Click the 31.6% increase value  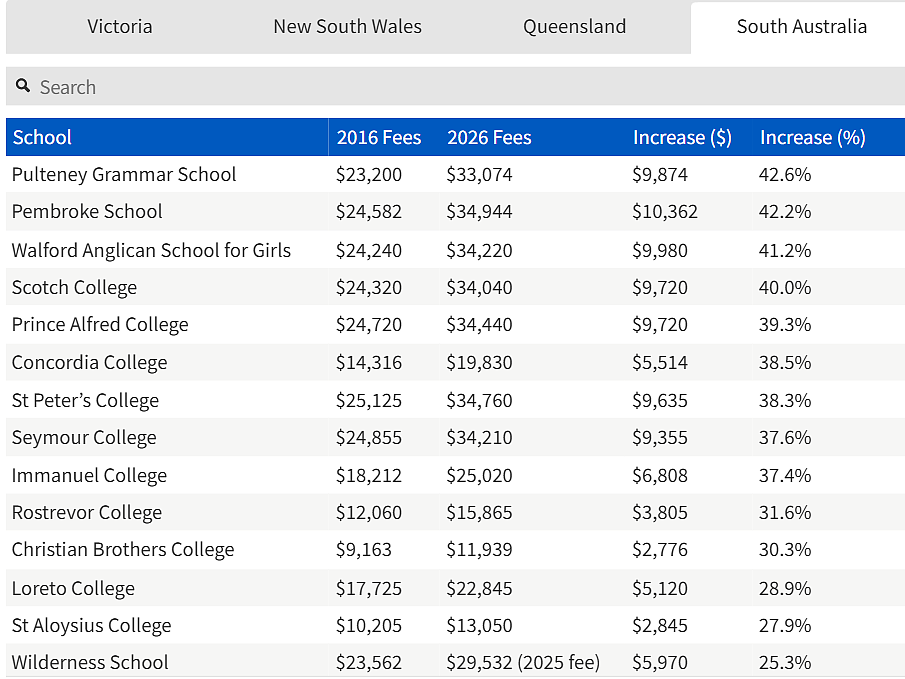tap(785, 513)
